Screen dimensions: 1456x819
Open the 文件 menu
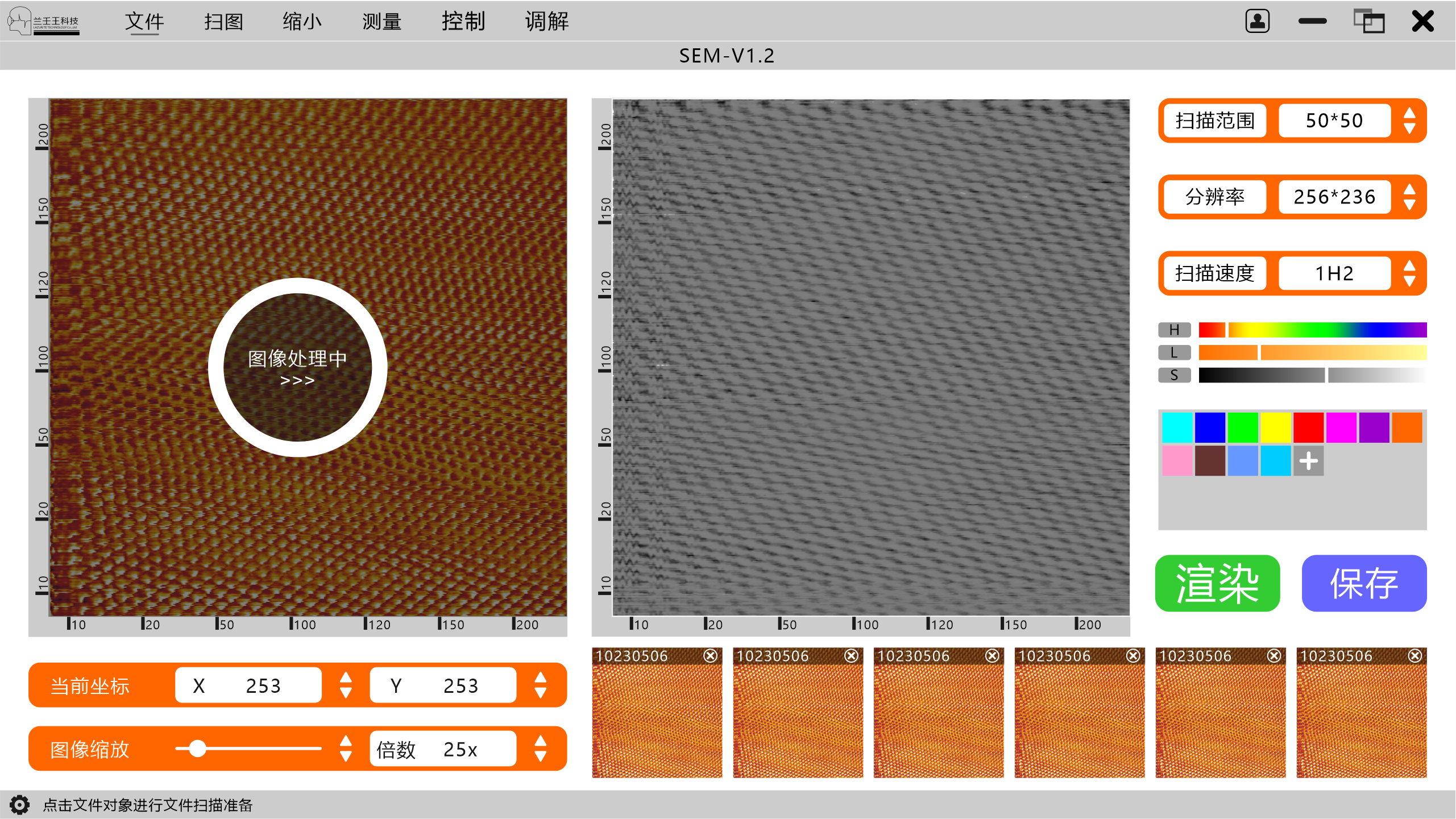144,22
